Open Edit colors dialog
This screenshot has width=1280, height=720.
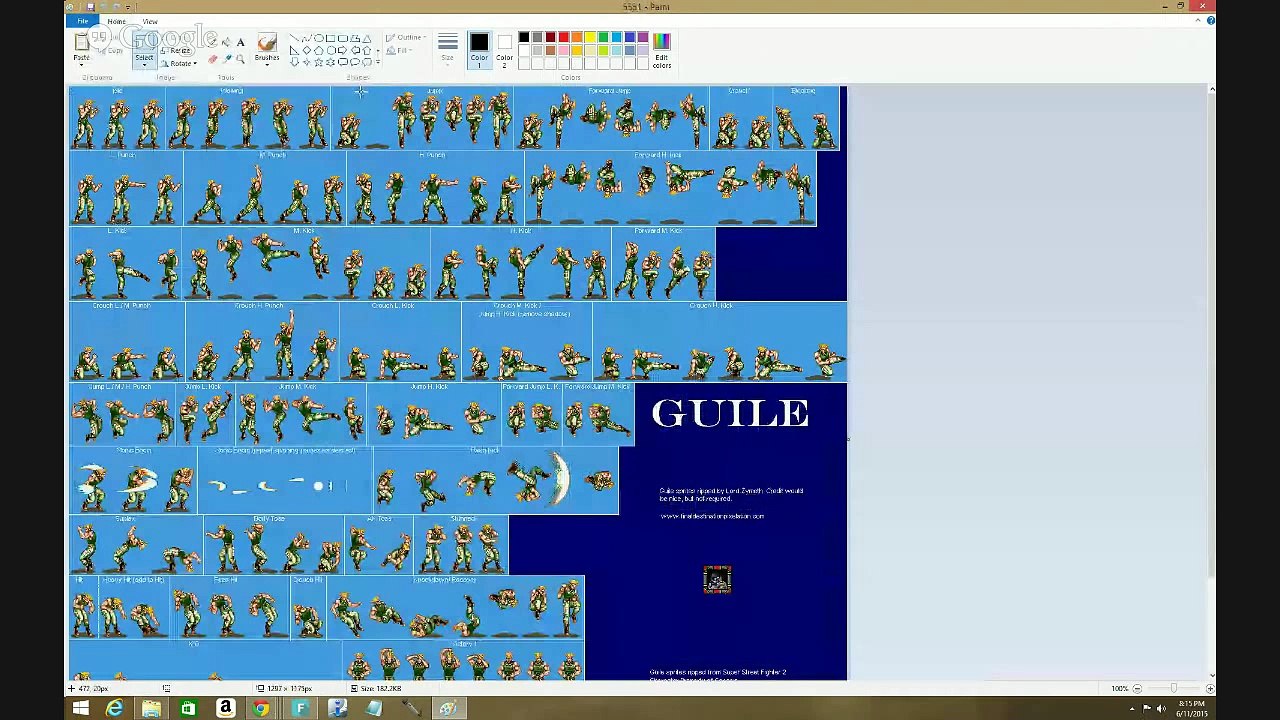[662, 50]
